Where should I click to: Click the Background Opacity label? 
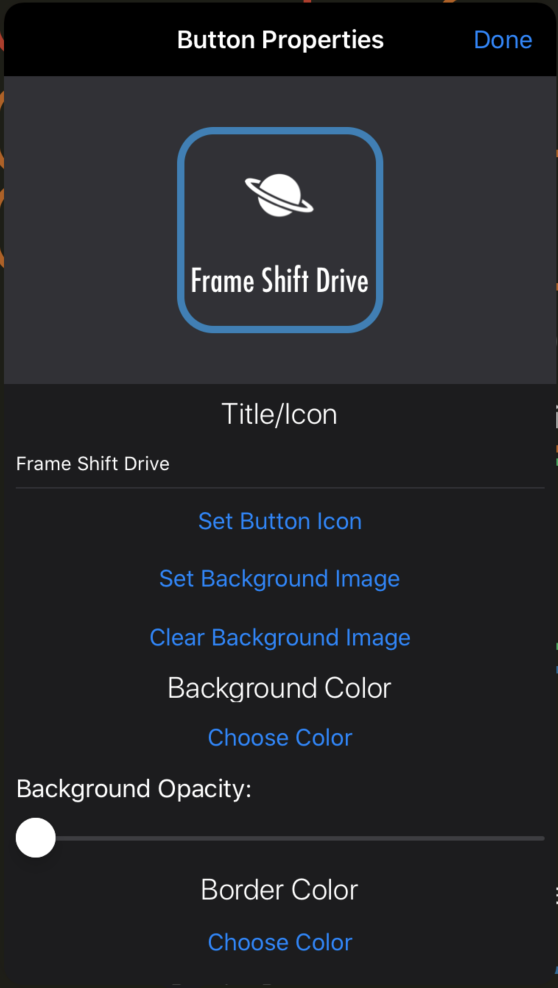(x=134, y=789)
